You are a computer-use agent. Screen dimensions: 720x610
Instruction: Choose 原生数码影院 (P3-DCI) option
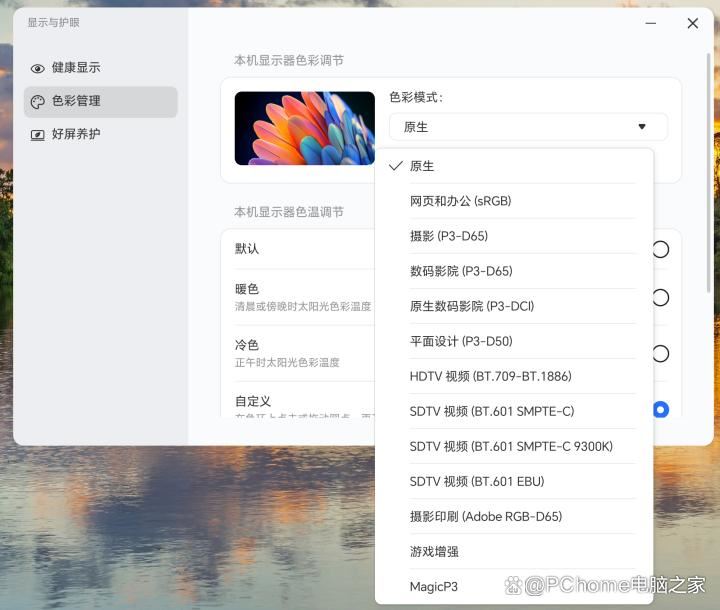tap(471, 306)
